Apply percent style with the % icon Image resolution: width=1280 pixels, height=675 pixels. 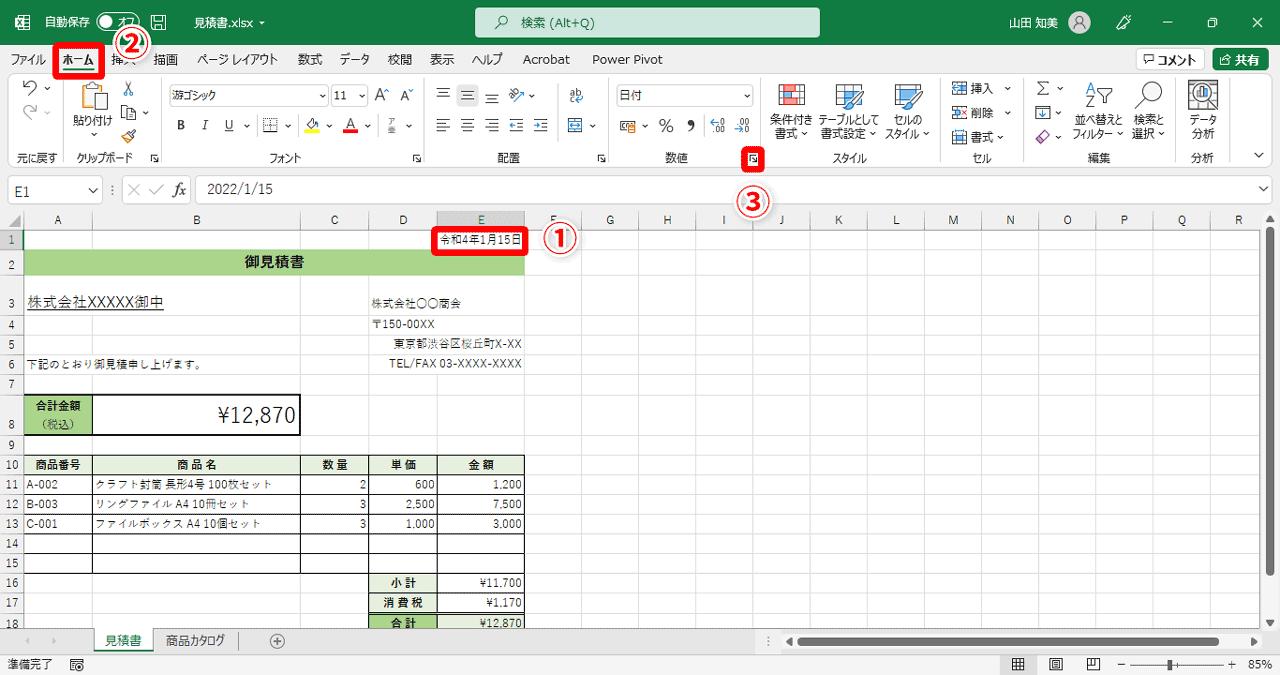point(666,127)
